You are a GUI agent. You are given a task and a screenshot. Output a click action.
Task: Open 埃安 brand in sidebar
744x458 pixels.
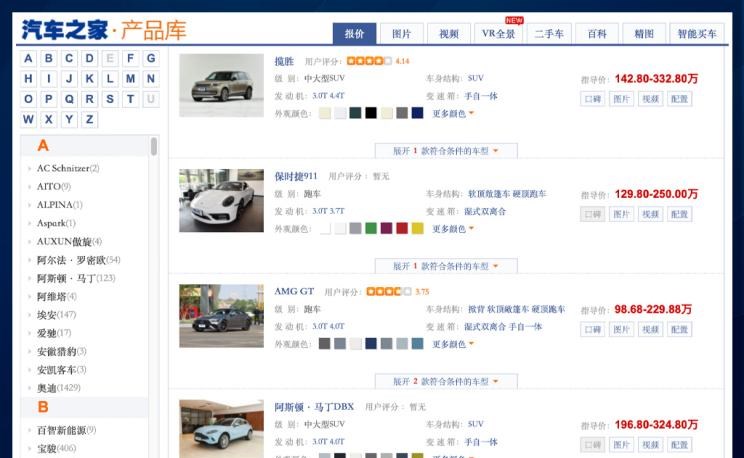pos(56,315)
